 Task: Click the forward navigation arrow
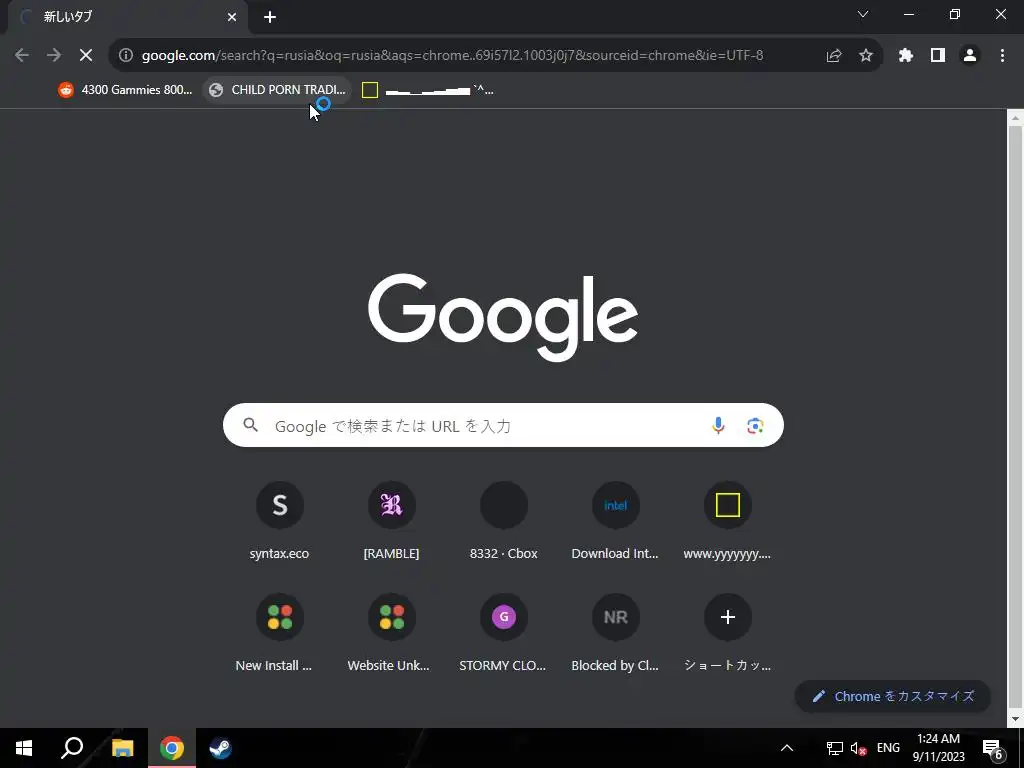click(x=54, y=56)
